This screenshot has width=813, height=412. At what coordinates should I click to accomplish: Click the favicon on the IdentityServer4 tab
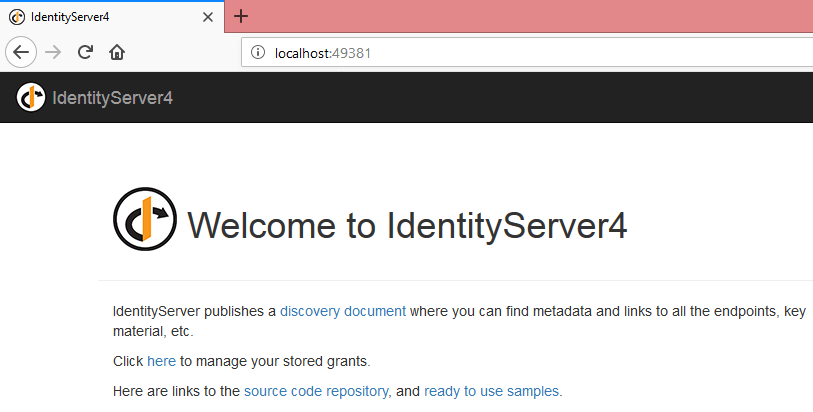tap(17, 17)
